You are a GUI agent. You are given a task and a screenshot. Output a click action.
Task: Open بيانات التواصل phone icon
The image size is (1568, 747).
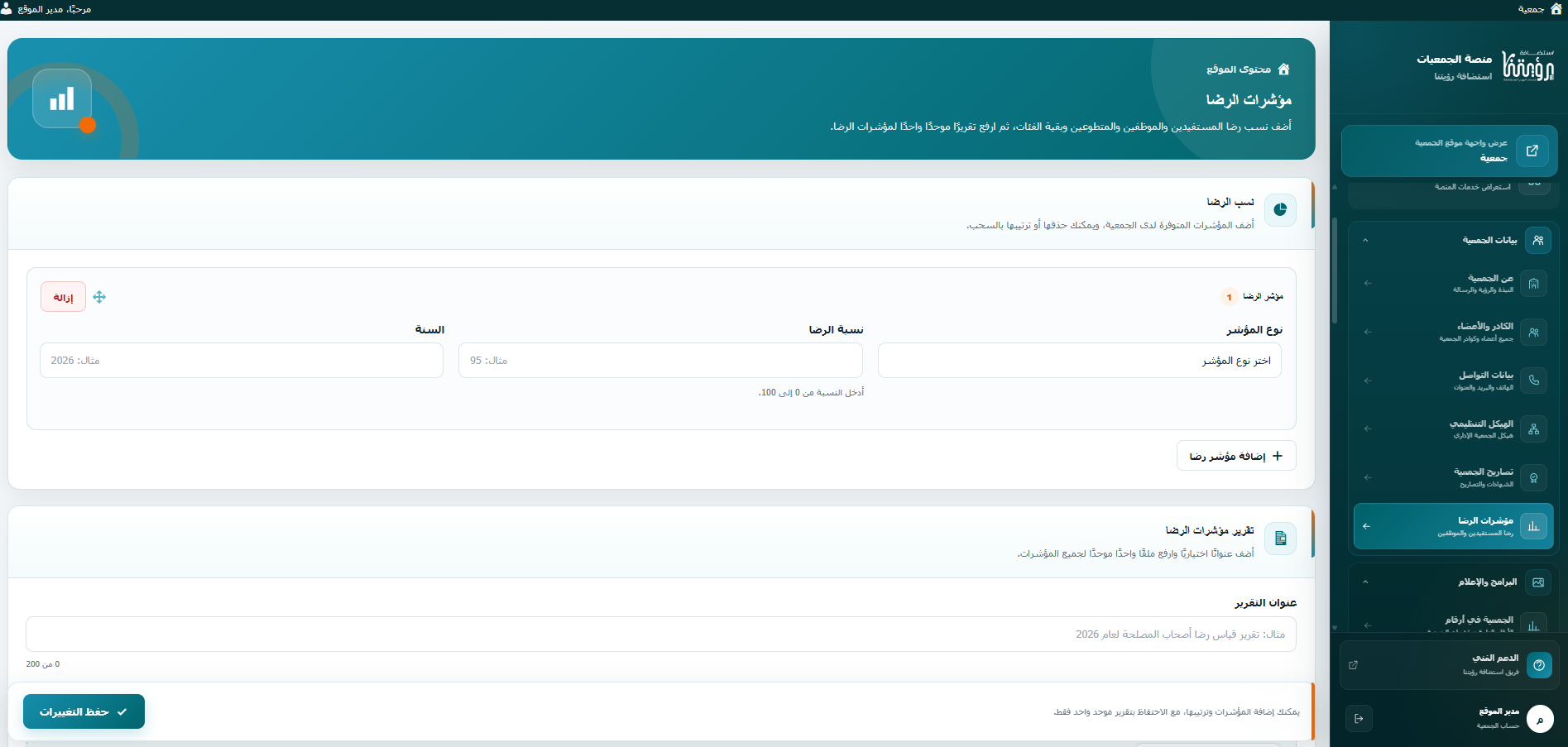click(x=1533, y=381)
